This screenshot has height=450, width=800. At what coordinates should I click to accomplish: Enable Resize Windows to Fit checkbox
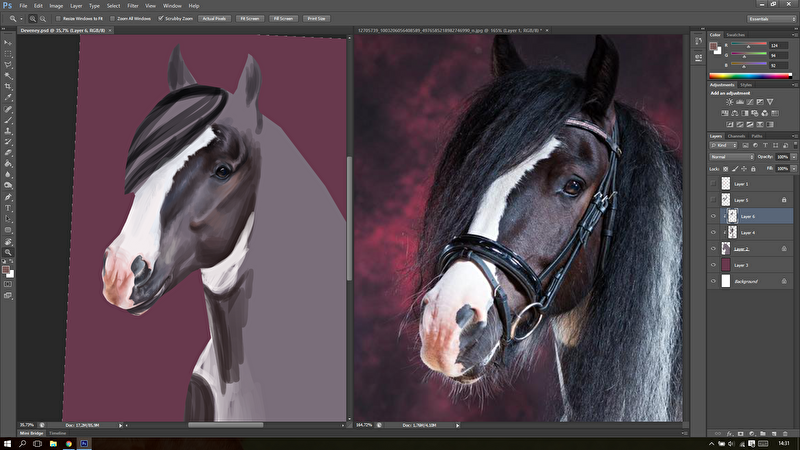(59, 18)
